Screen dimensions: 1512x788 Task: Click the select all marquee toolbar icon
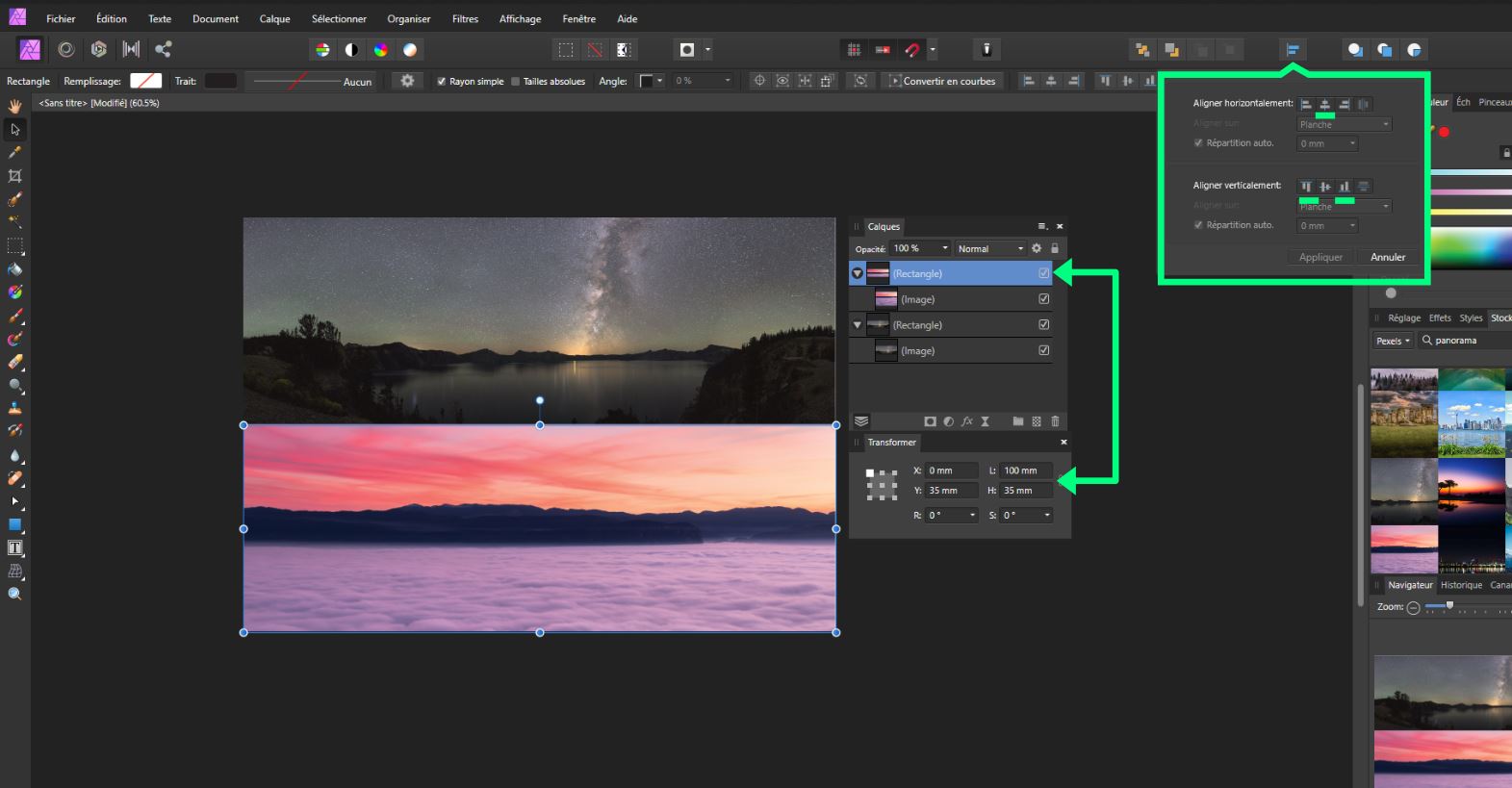(x=566, y=50)
